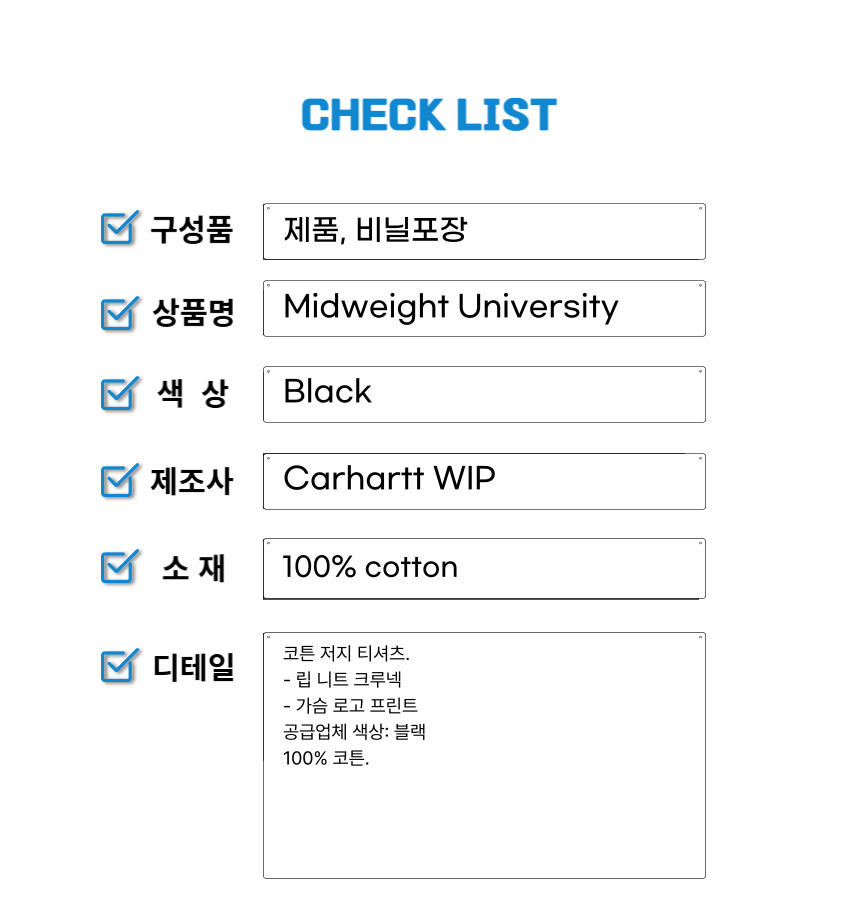
Task: Select the Black color field
Action: point(484,394)
